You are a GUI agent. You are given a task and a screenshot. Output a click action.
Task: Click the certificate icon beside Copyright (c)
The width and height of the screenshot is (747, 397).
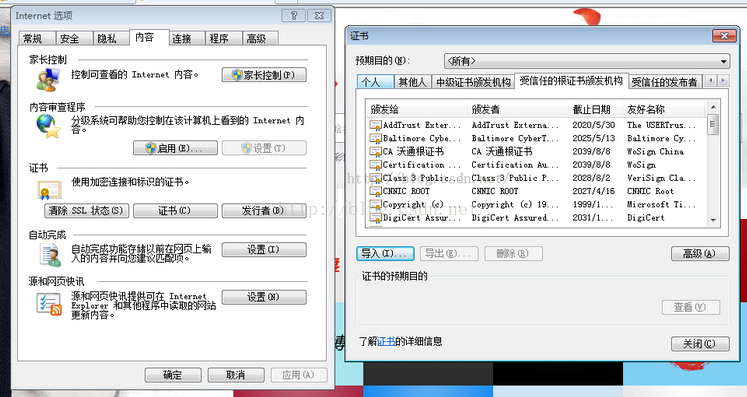(375, 205)
